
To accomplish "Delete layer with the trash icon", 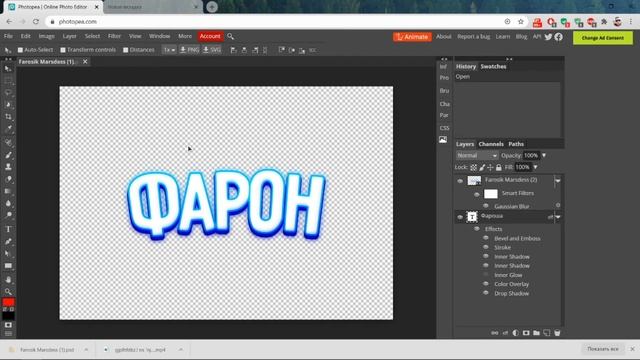I will 557,333.
